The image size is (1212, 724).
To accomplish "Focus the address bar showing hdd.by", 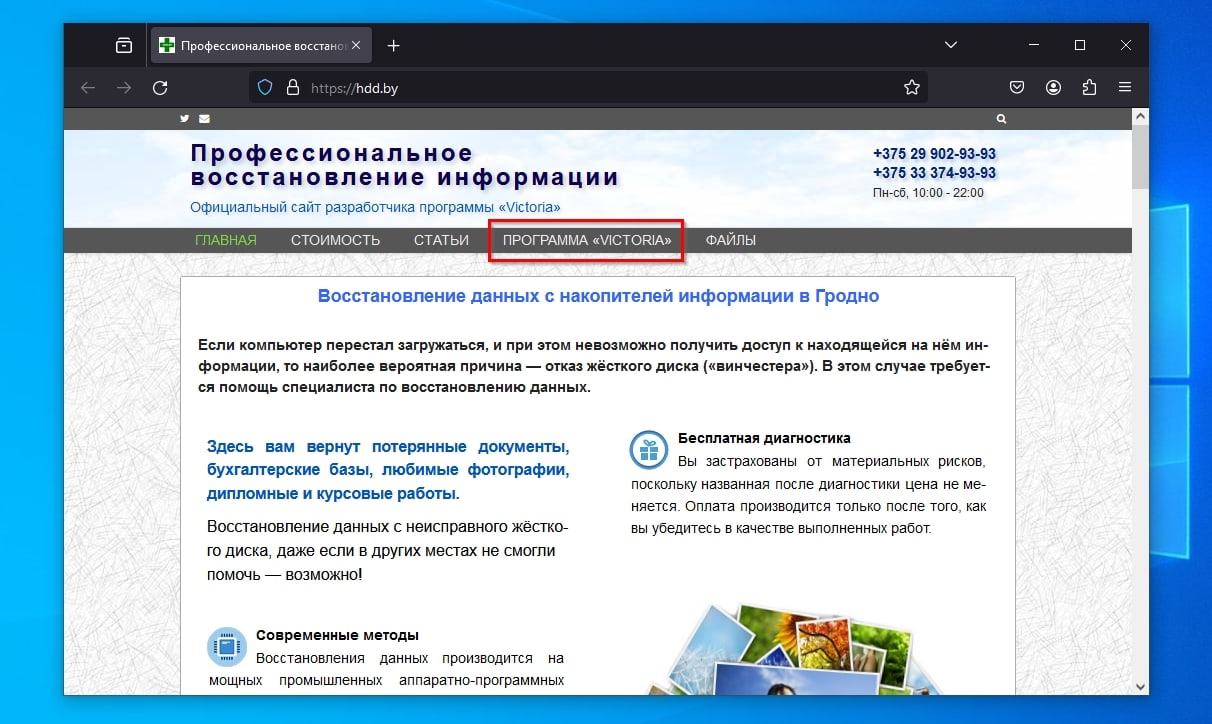I will tap(588, 88).
